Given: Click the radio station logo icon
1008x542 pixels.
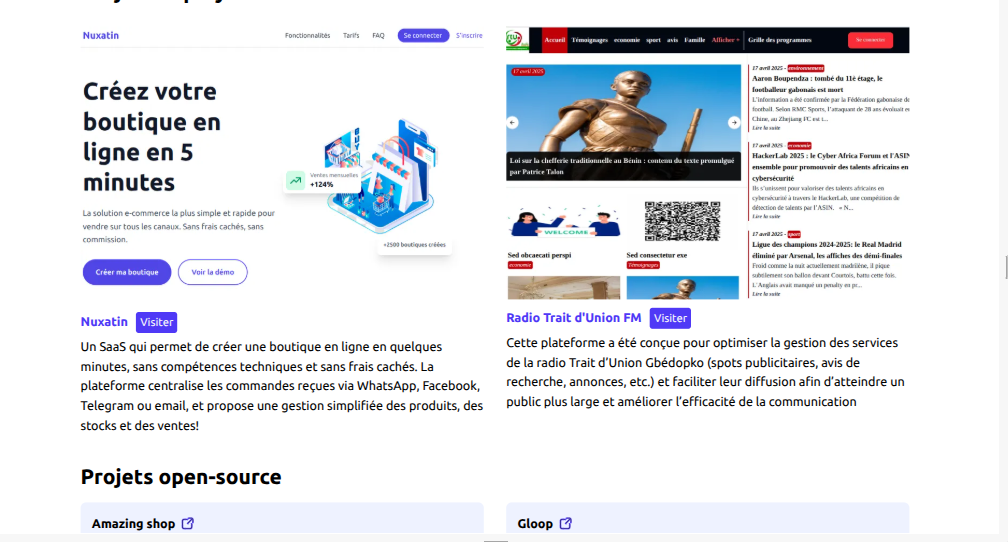Looking at the screenshot, I should coord(516,40).
